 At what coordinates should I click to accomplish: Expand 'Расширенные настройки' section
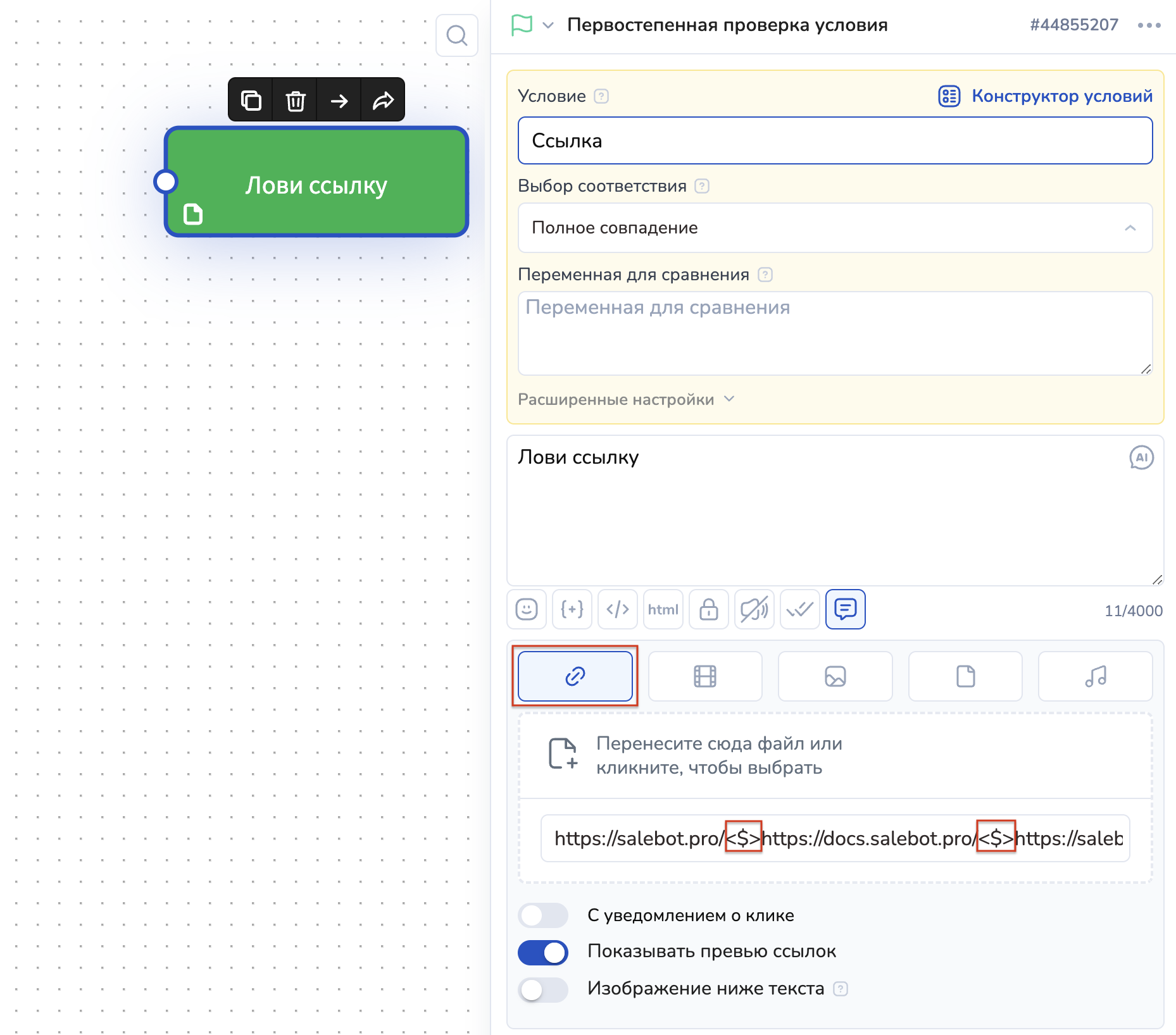[625, 400]
